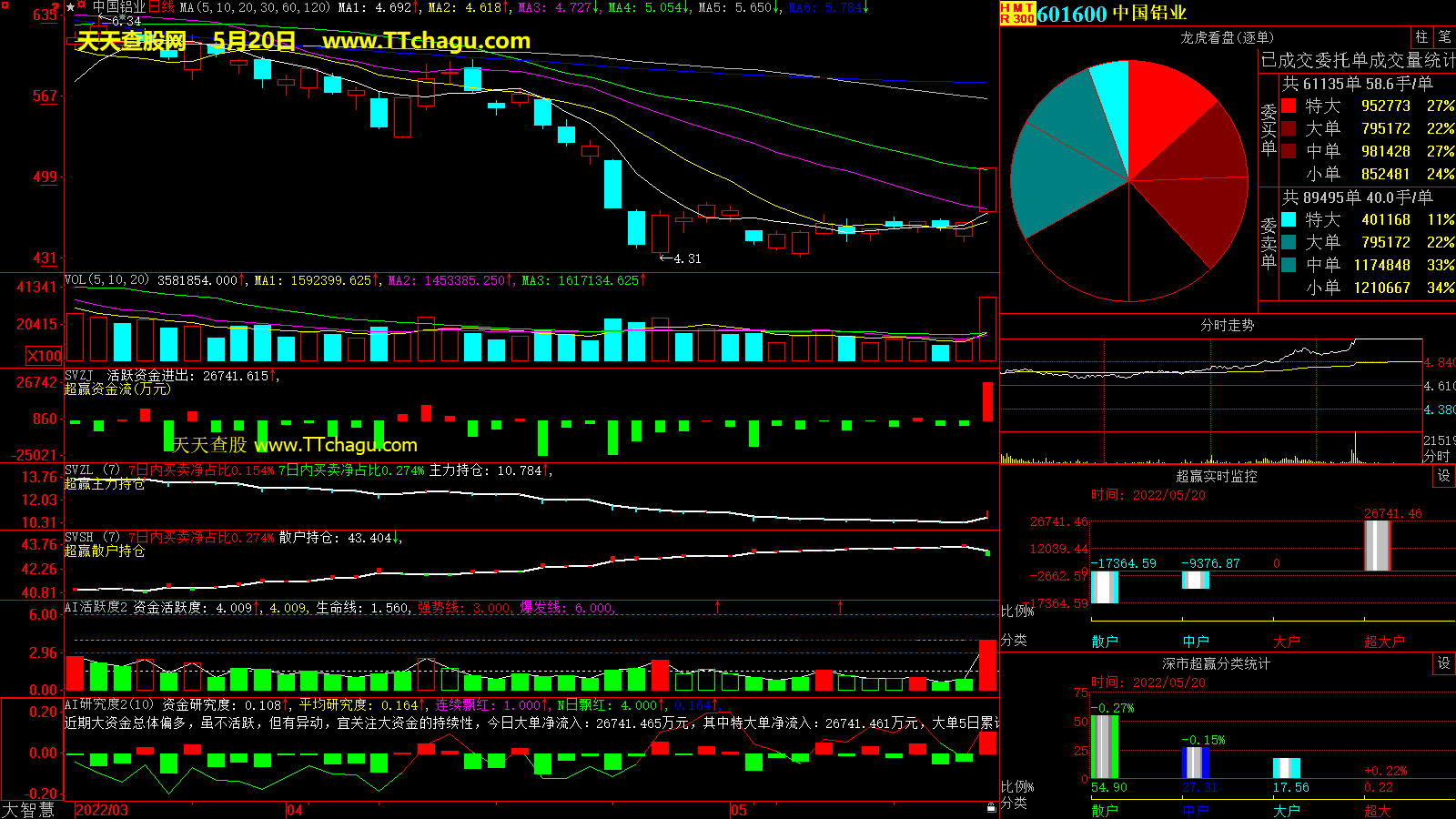This screenshot has width=1456, height=819.
Task: Switch to 笔 tick view
Action: tap(1444, 37)
